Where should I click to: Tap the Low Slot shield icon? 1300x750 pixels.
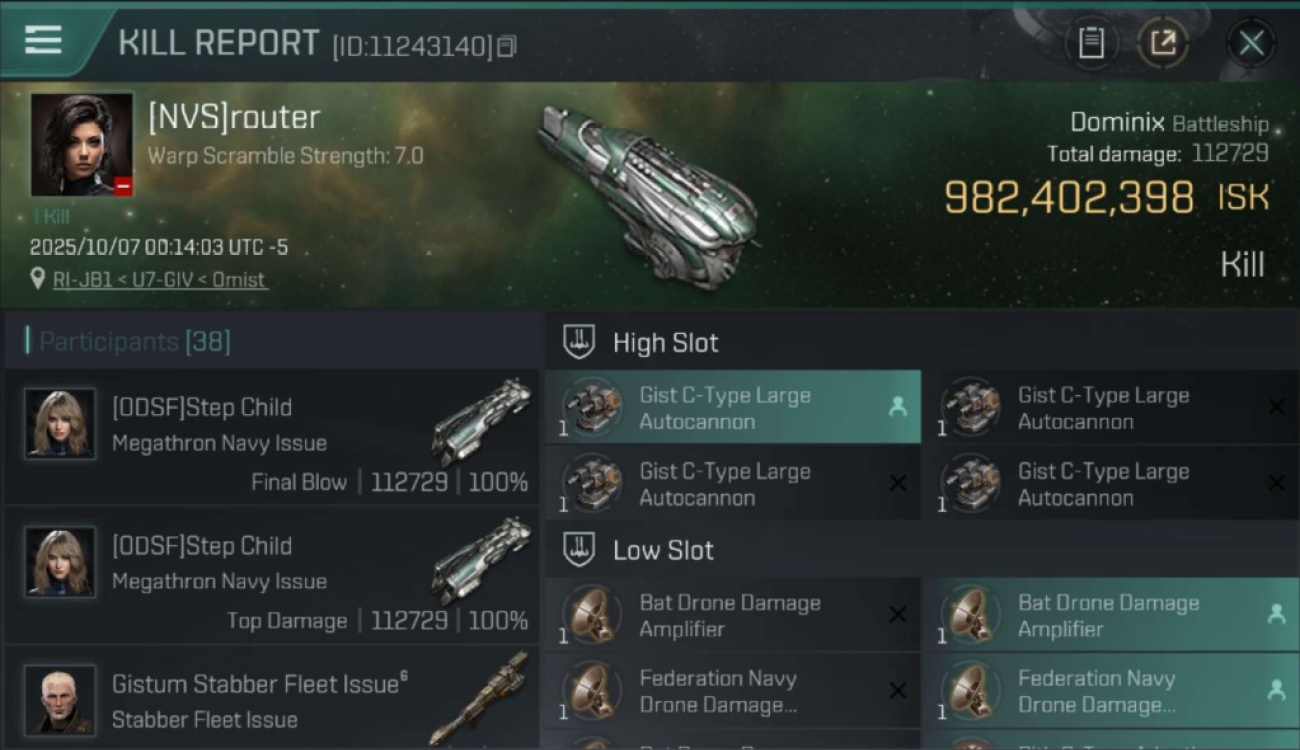coord(579,550)
